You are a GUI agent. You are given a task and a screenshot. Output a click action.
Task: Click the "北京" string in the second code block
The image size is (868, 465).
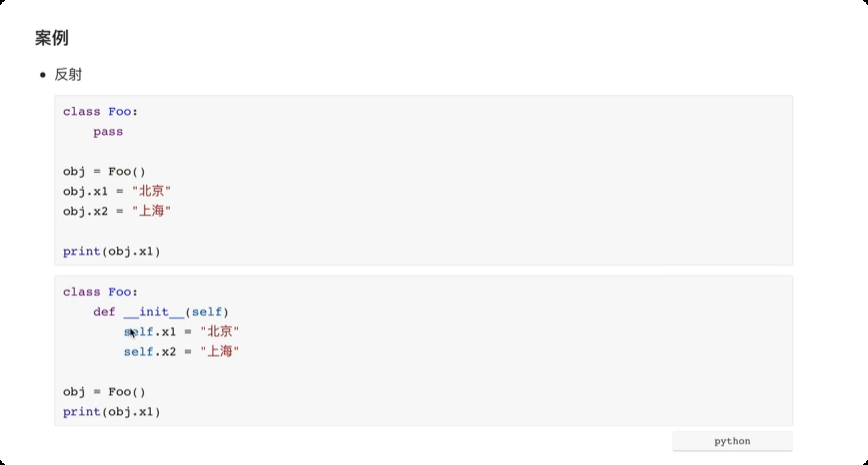pos(220,331)
